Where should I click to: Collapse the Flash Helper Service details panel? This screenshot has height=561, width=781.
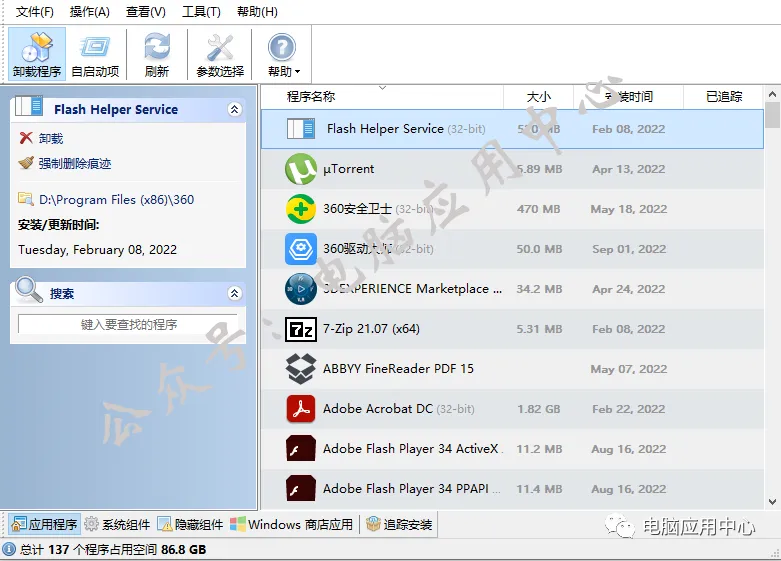[235, 109]
